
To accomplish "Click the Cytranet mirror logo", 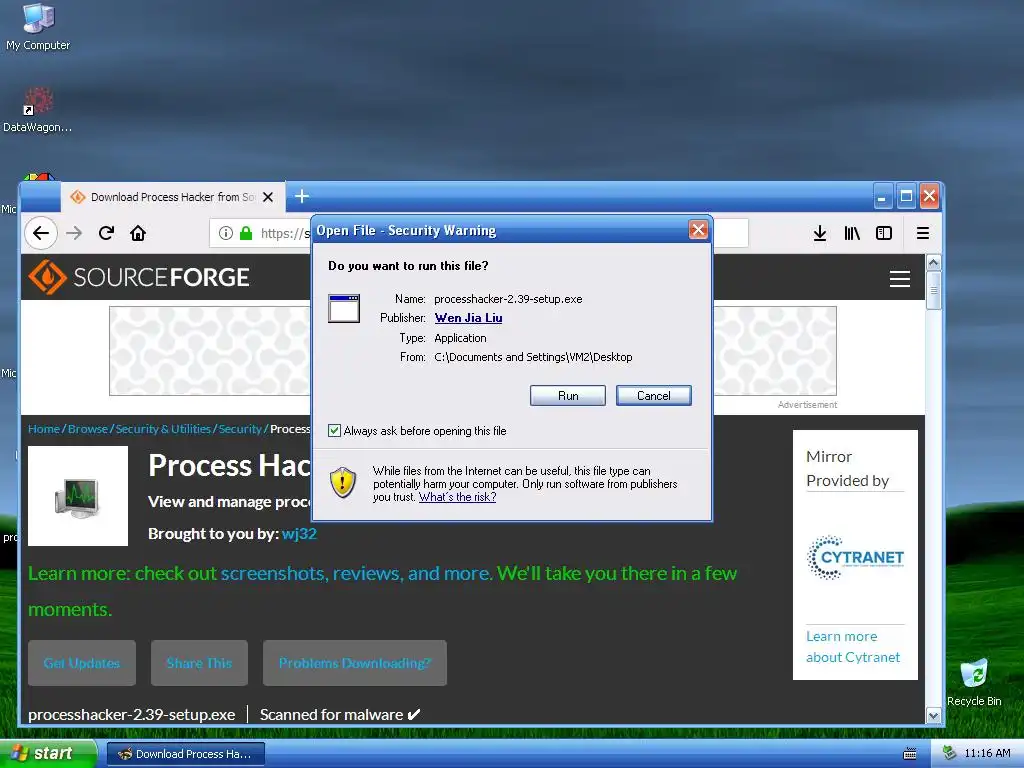I will click(x=856, y=557).
